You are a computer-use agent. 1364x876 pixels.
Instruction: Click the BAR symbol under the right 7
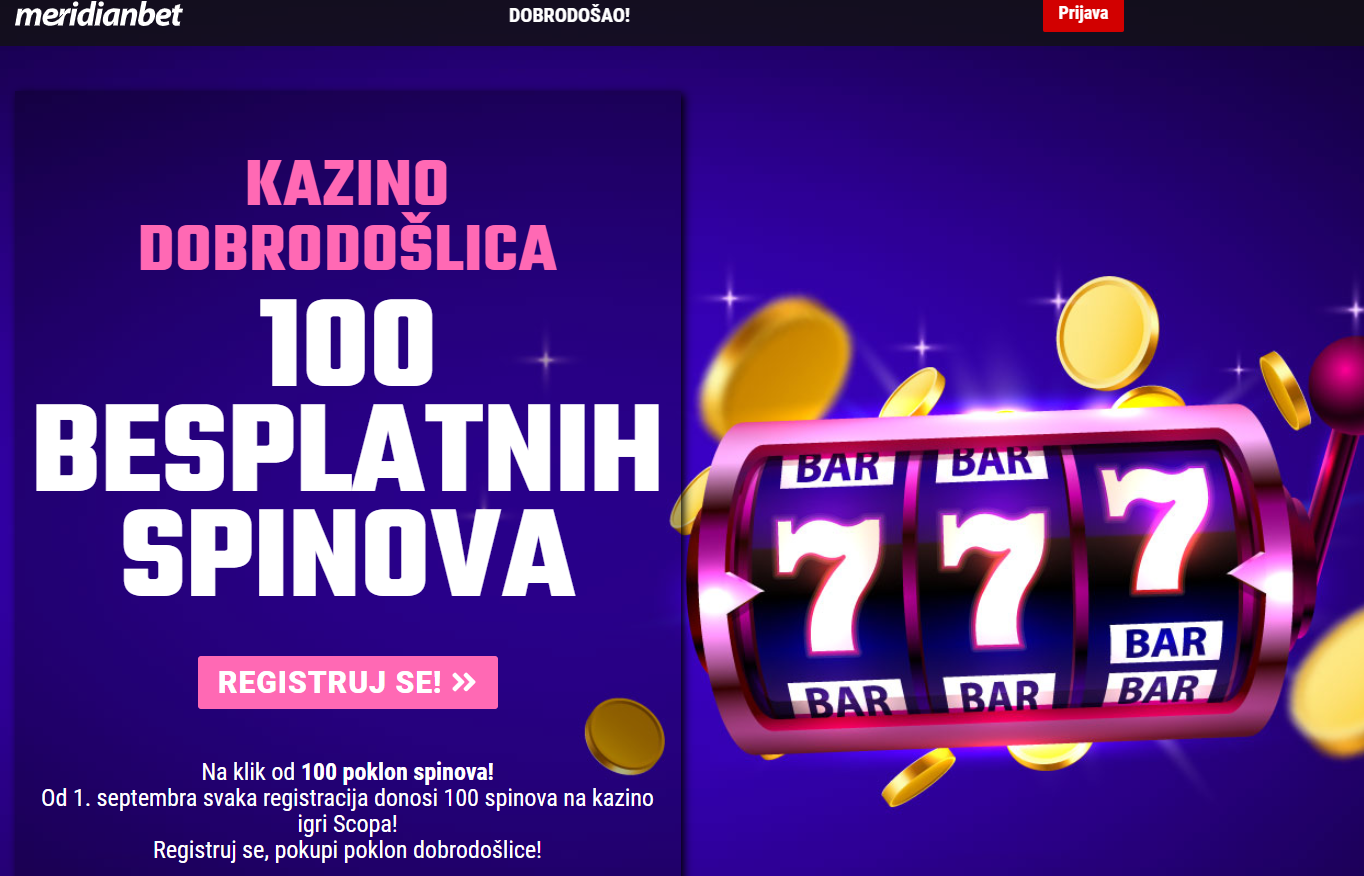pyautogui.click(x=1165, y=642)
